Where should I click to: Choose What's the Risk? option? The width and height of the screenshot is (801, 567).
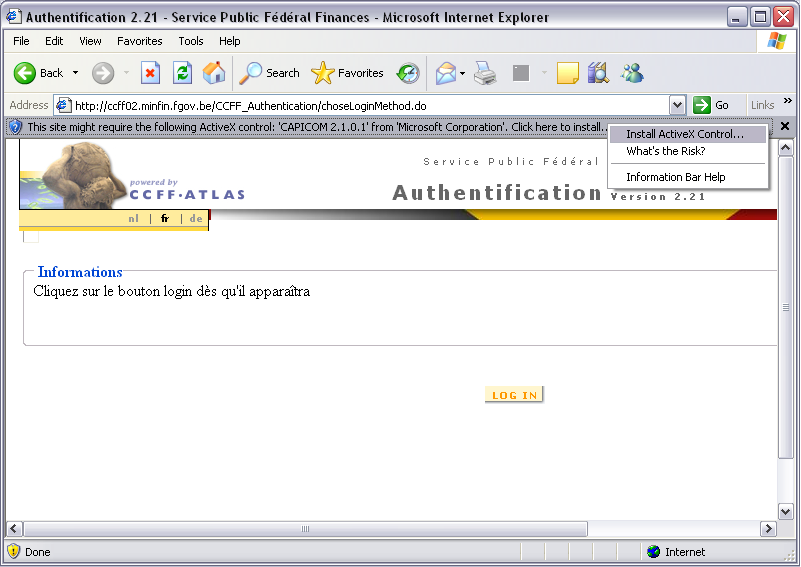tap(688, 151)
